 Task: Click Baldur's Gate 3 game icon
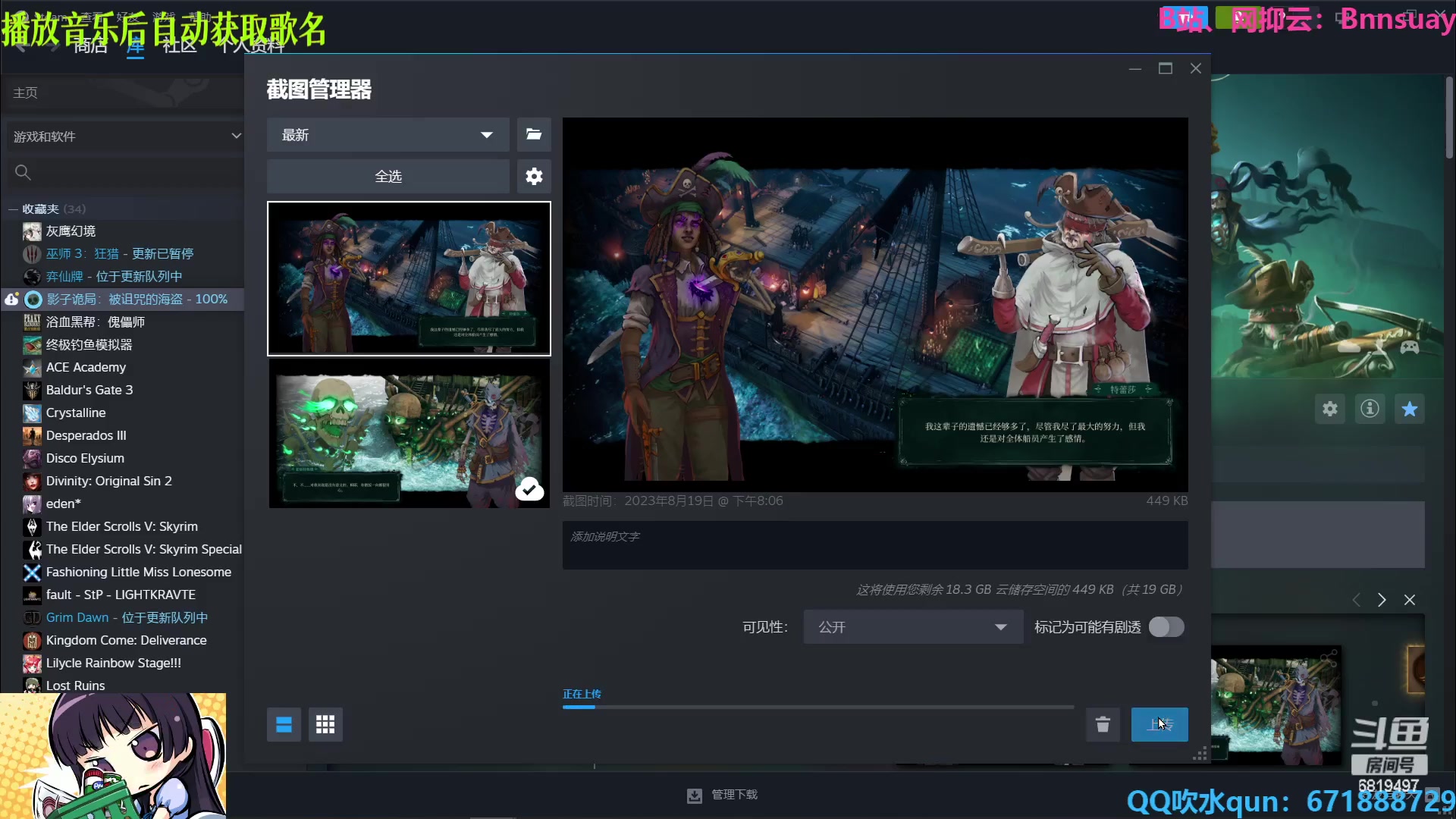(32, 390)
